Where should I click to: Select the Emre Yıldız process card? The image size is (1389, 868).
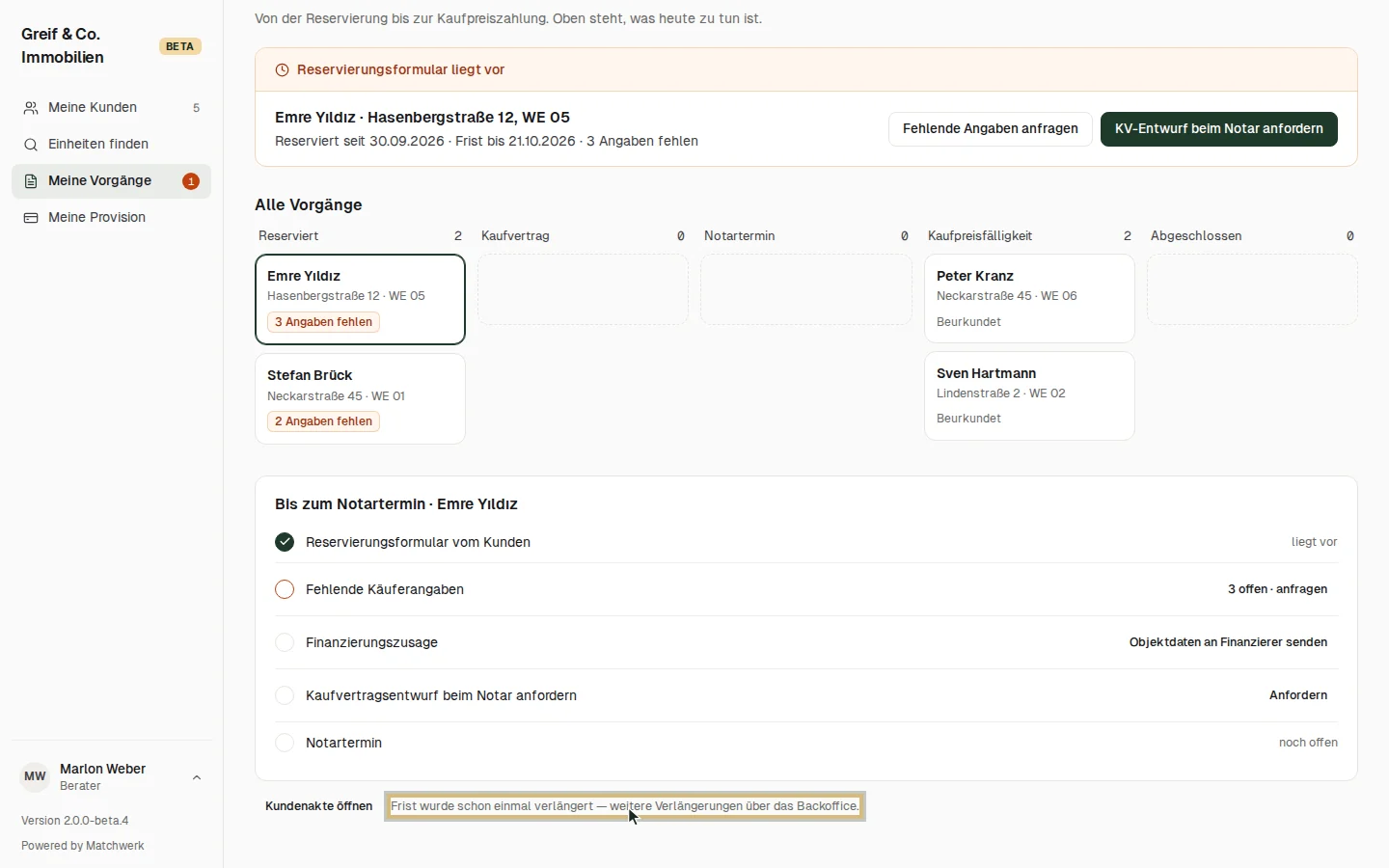click(360, 299)
